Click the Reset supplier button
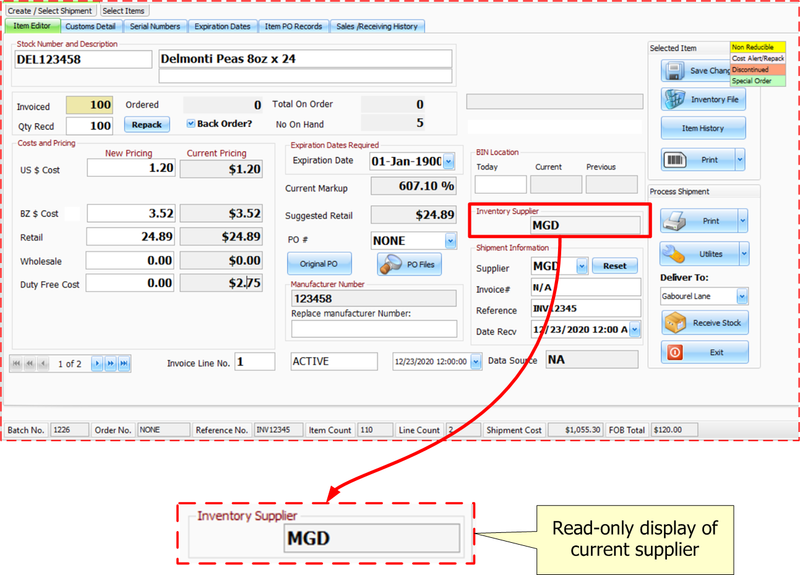800x575 pixels. (x=615, y=266)
